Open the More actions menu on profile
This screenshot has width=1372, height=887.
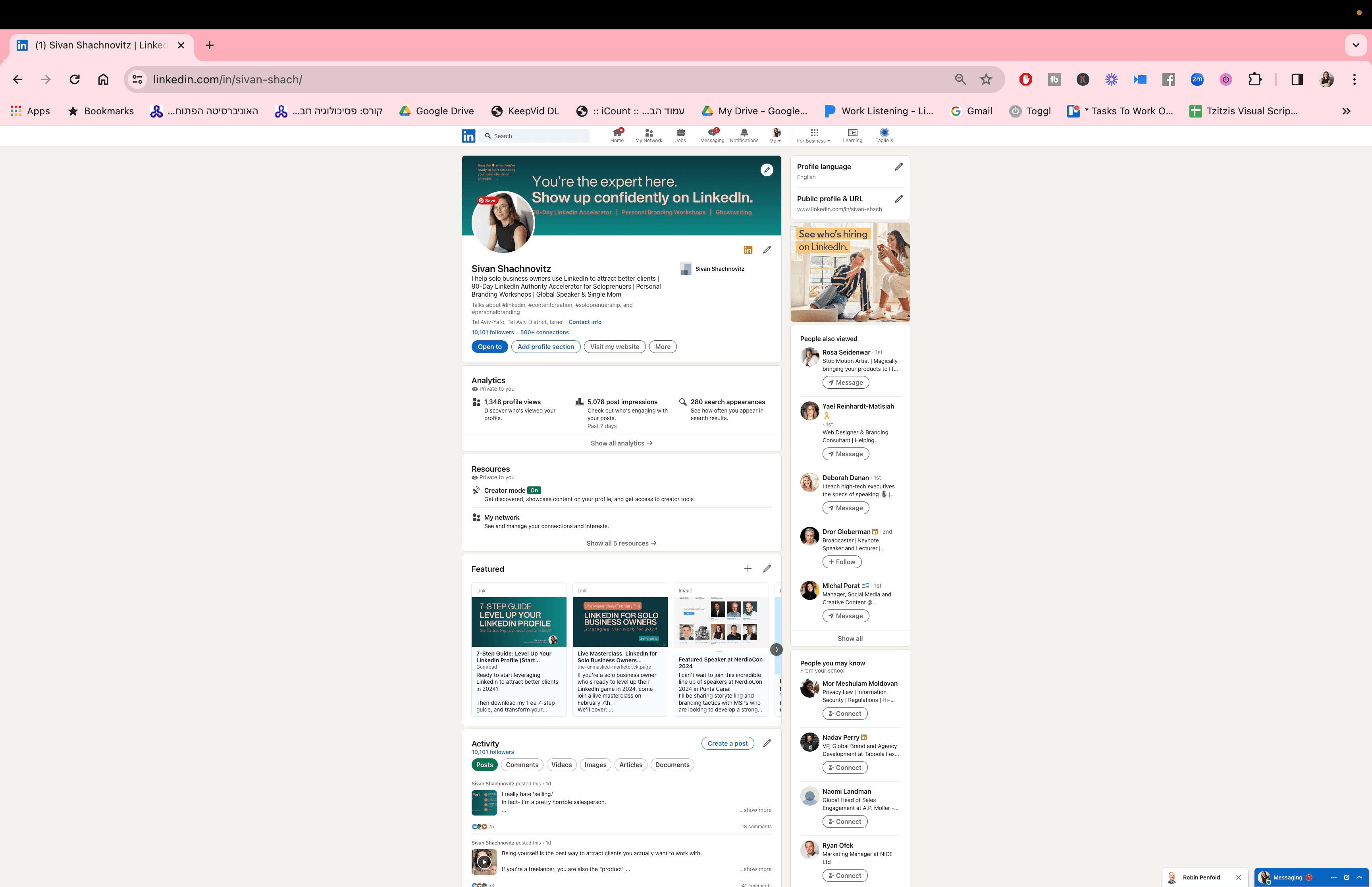(663, 347)
